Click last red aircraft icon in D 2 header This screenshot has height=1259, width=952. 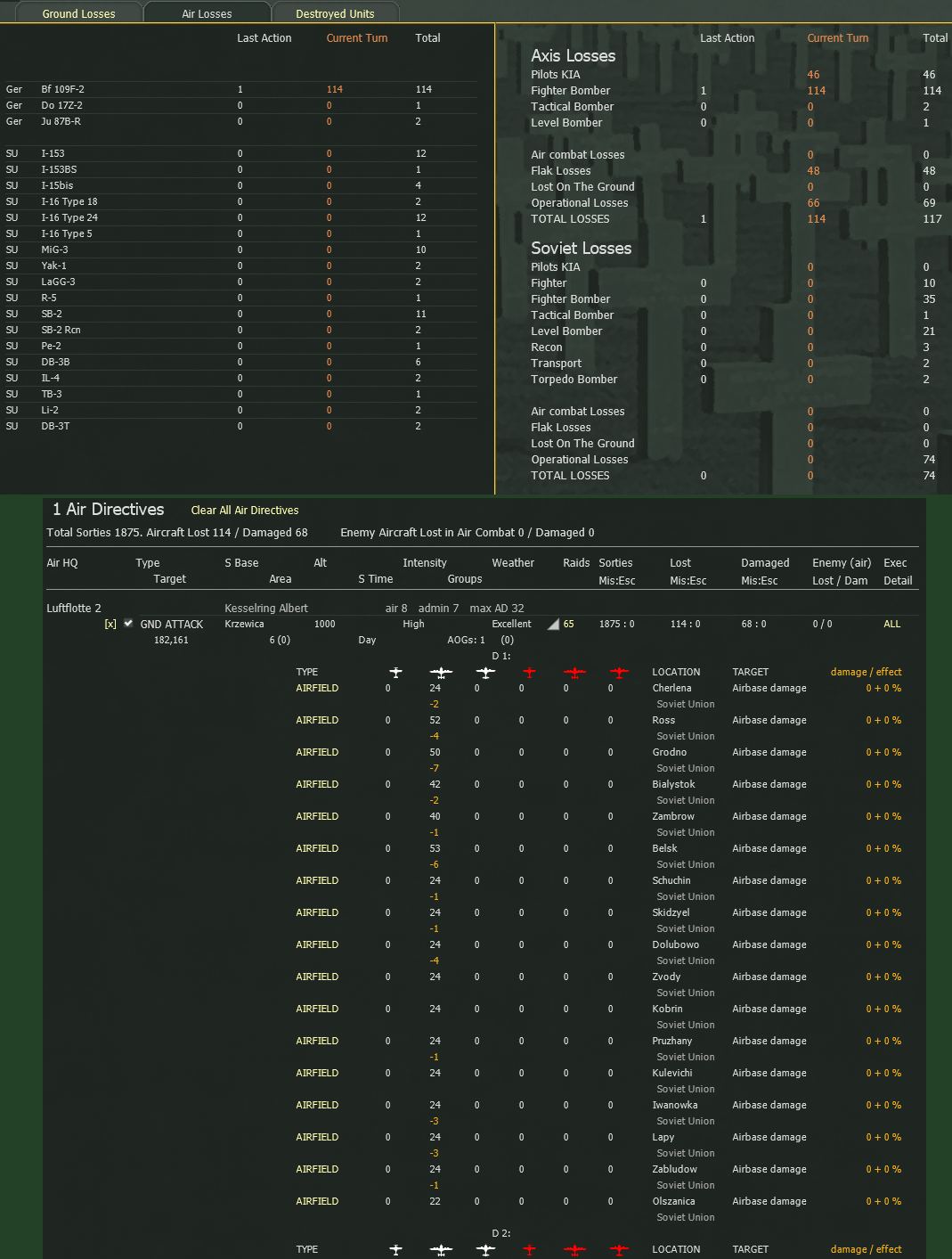[x=619, y=1249]
